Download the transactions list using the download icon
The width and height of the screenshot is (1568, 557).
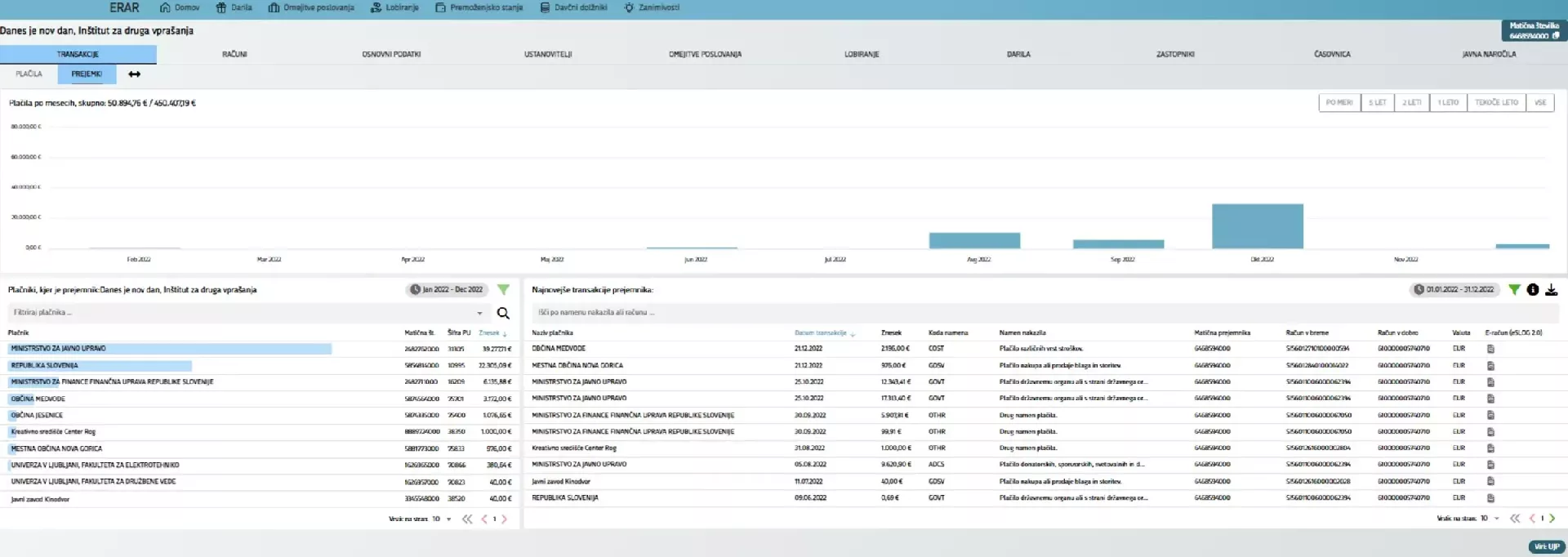click(1551, 290)
